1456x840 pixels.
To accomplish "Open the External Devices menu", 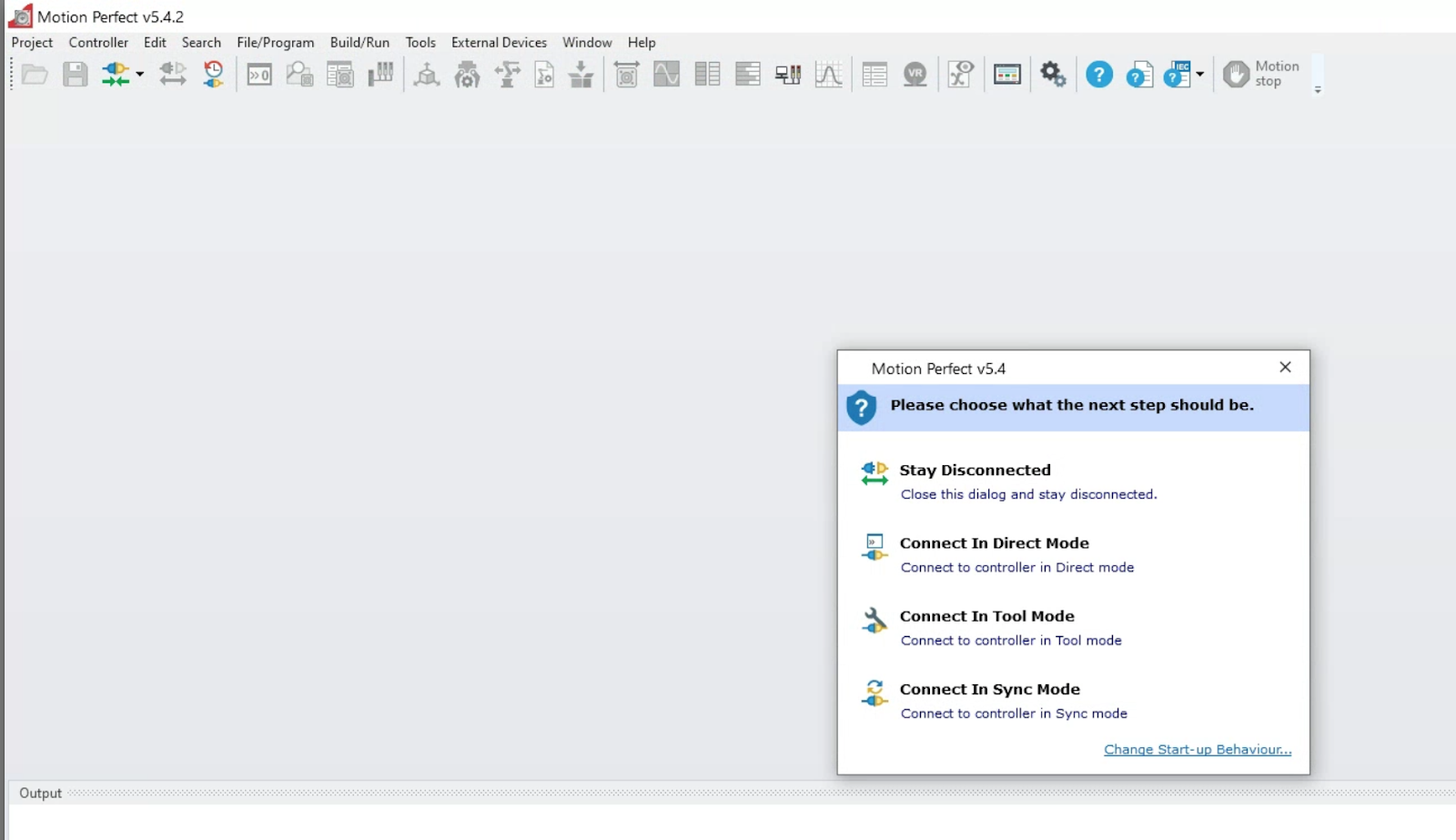I will pyautogui.click(x=499, y=43).
